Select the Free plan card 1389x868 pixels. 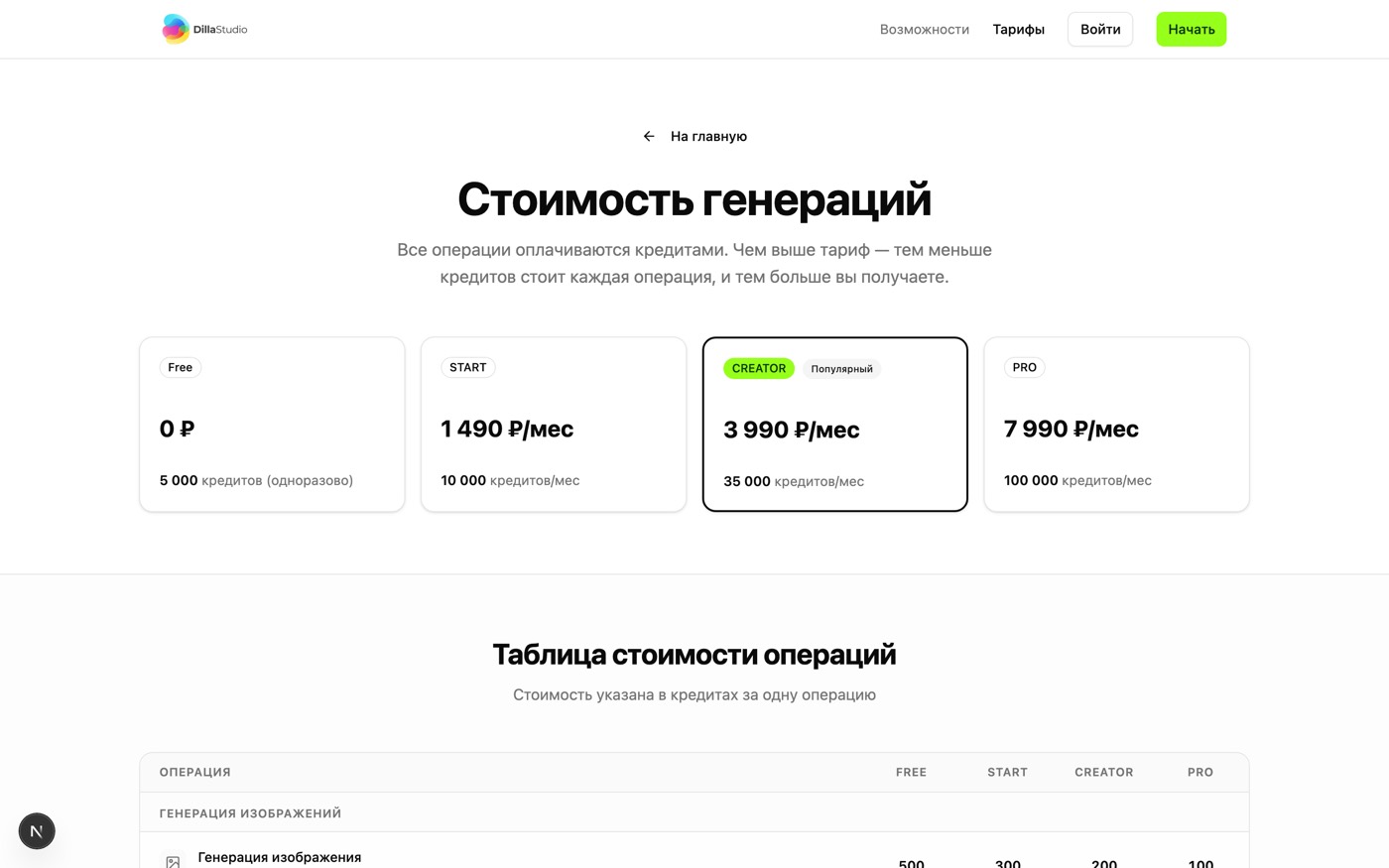(272, 425)
